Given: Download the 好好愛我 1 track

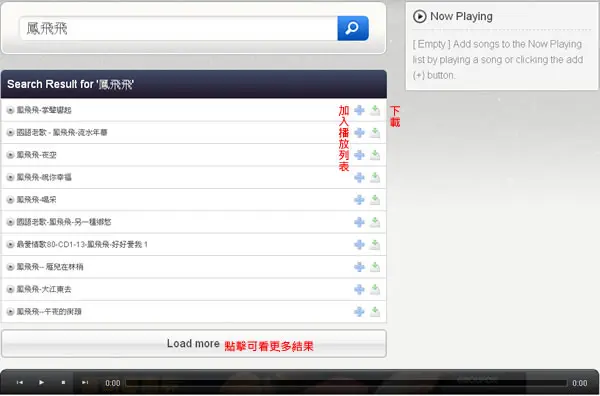Looking at the screenshot, I should 375,244.
